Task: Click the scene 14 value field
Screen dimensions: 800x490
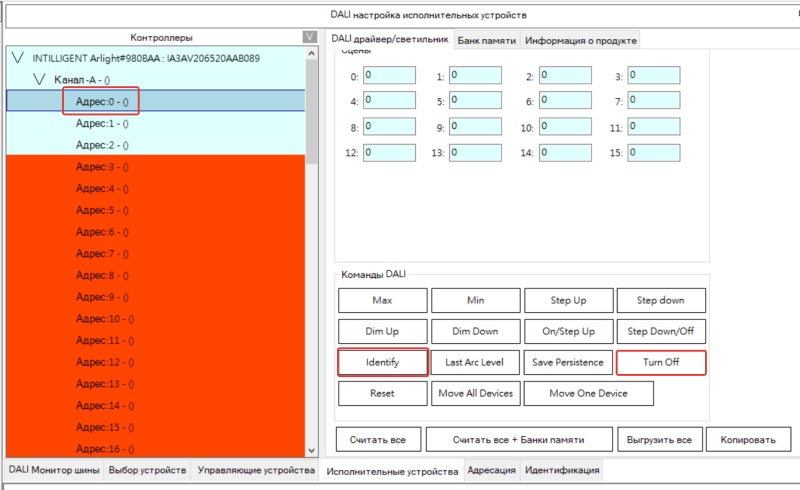Action: (x=566, y=153)
